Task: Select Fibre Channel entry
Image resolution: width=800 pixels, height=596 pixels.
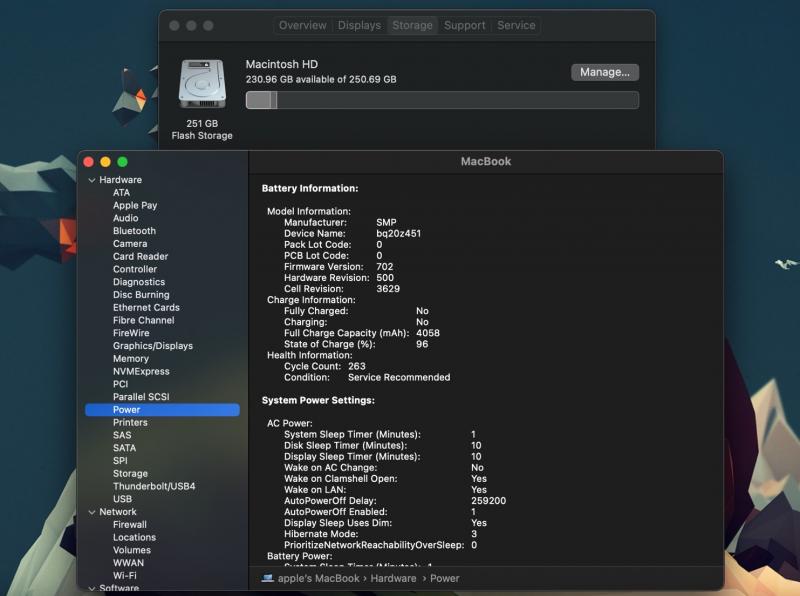Action: [143, 320]
